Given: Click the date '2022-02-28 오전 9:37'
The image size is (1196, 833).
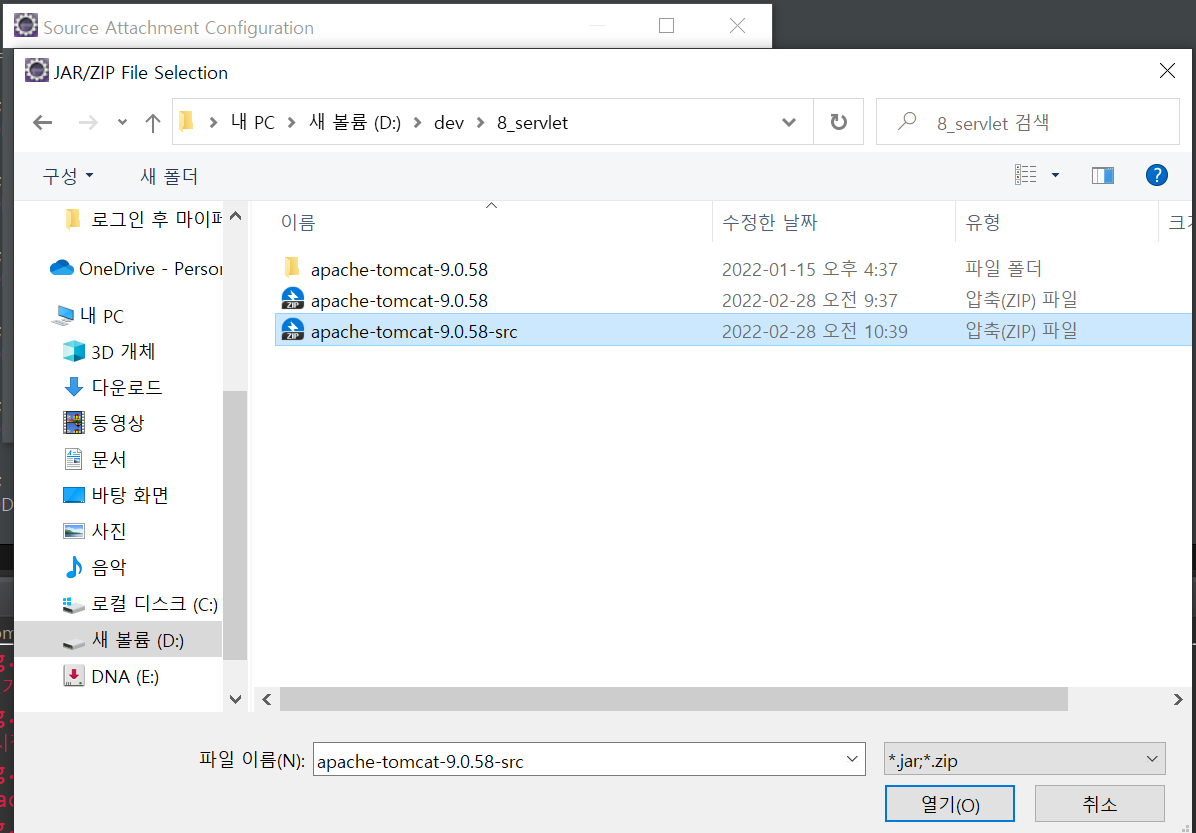Looking at the screenshot, I should 810,301.
